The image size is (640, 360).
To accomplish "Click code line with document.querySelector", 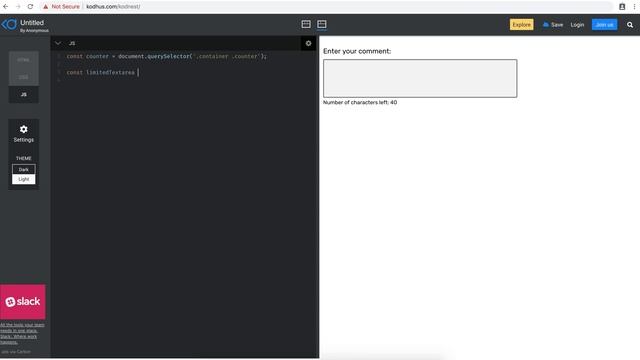I will [167, 56].
